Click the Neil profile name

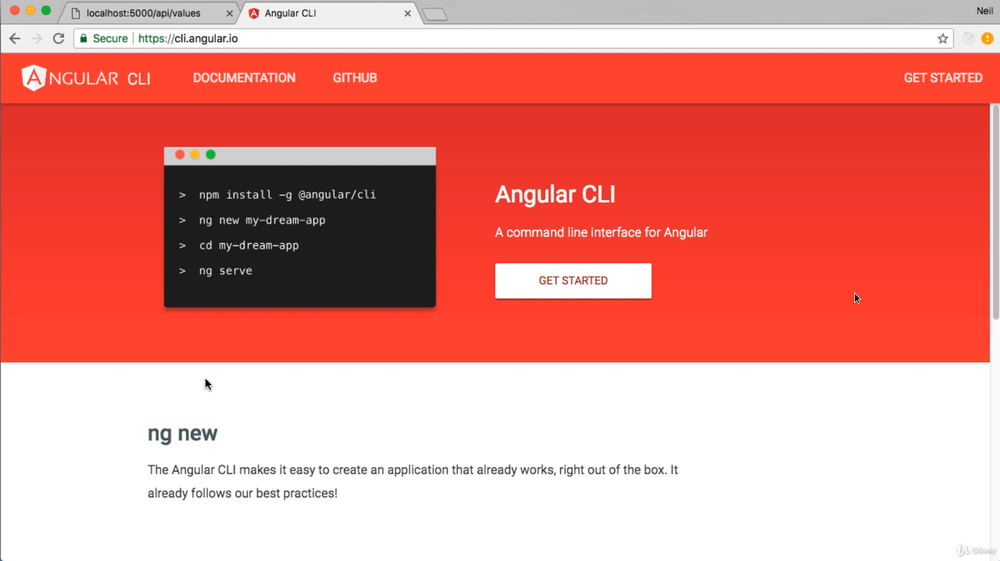tap(984, 11)
